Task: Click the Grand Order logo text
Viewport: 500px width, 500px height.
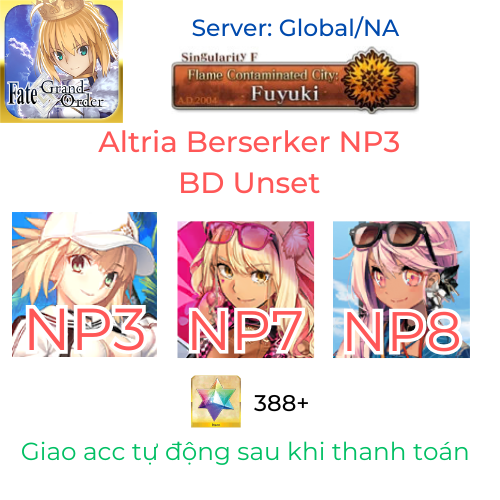Action: [72, 95]
